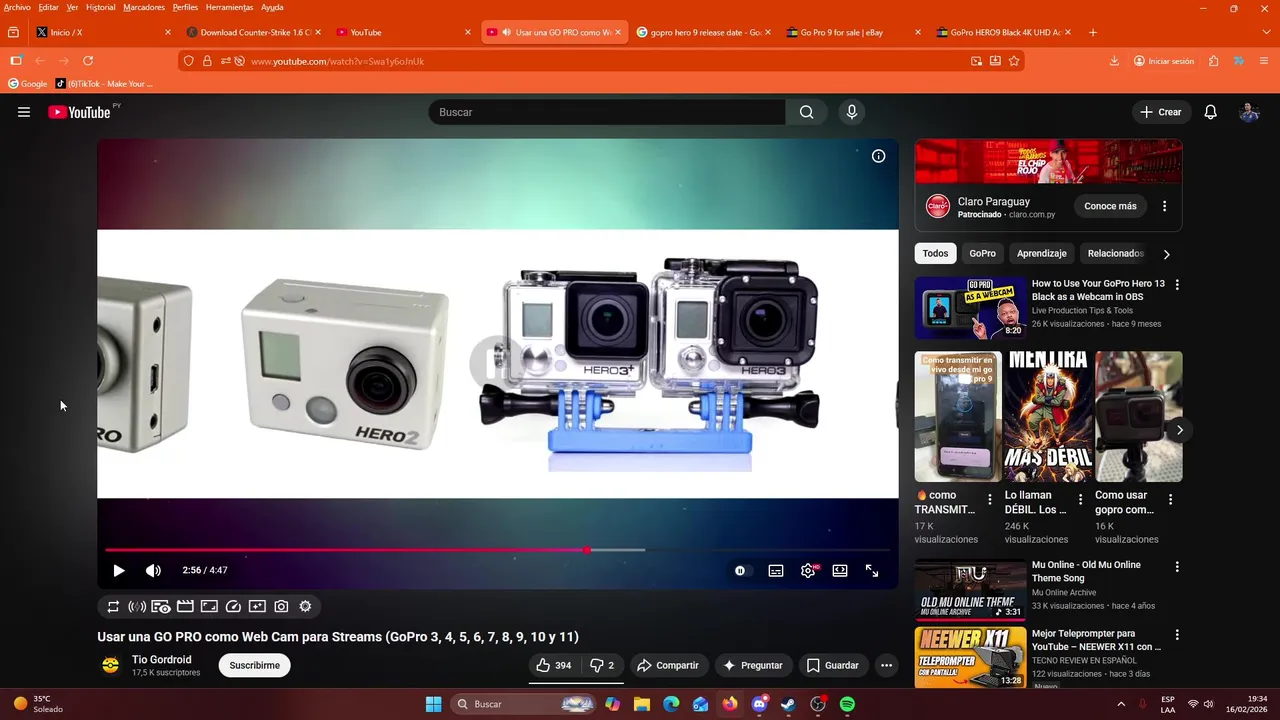Open Spotify from the taskbar
1280x720 pixels.
(x=847, y=704)
